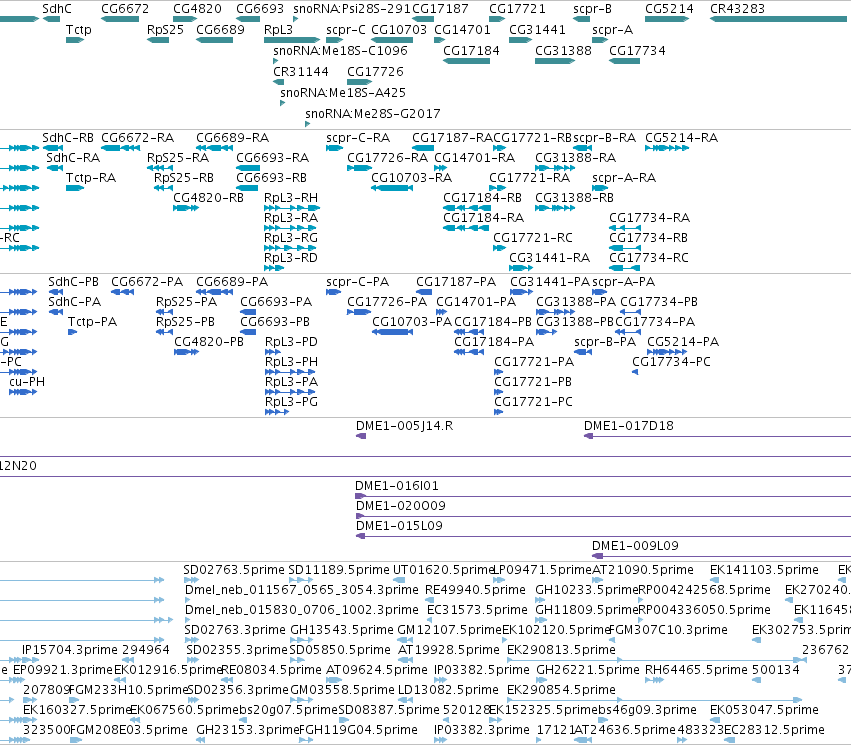Select BAC label DME1-017D18
Viewport: 851px width, 745px height.
(x=628, y=426)
